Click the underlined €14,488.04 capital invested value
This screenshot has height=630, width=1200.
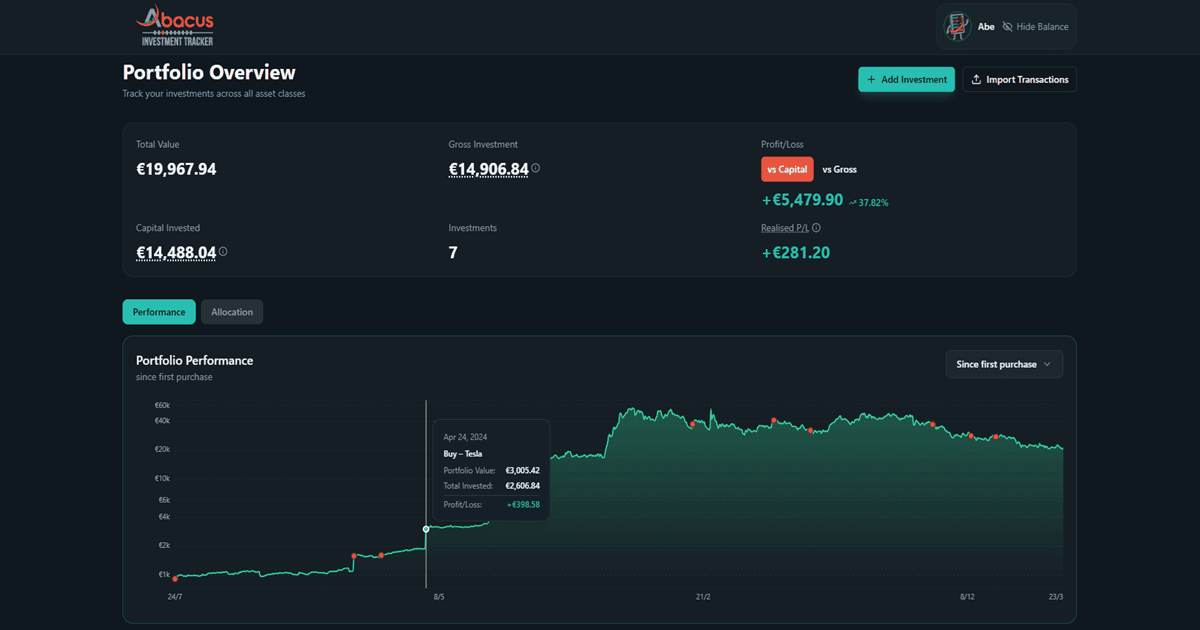(x=176, y=253)
